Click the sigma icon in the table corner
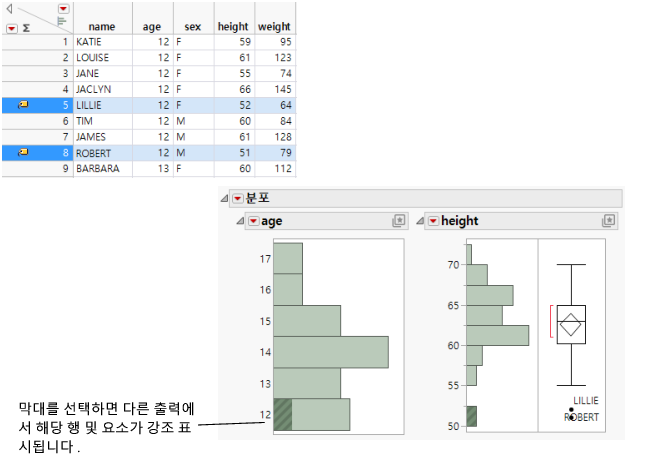 [x=26, y=28]
